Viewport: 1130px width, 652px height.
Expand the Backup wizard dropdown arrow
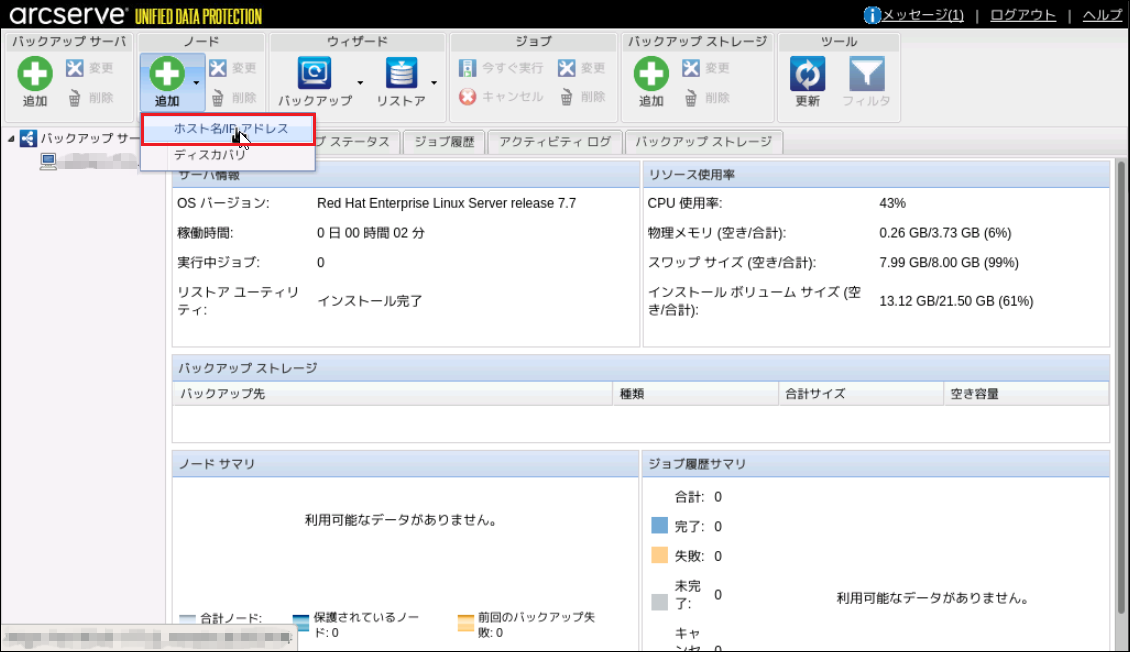point(360,83)
